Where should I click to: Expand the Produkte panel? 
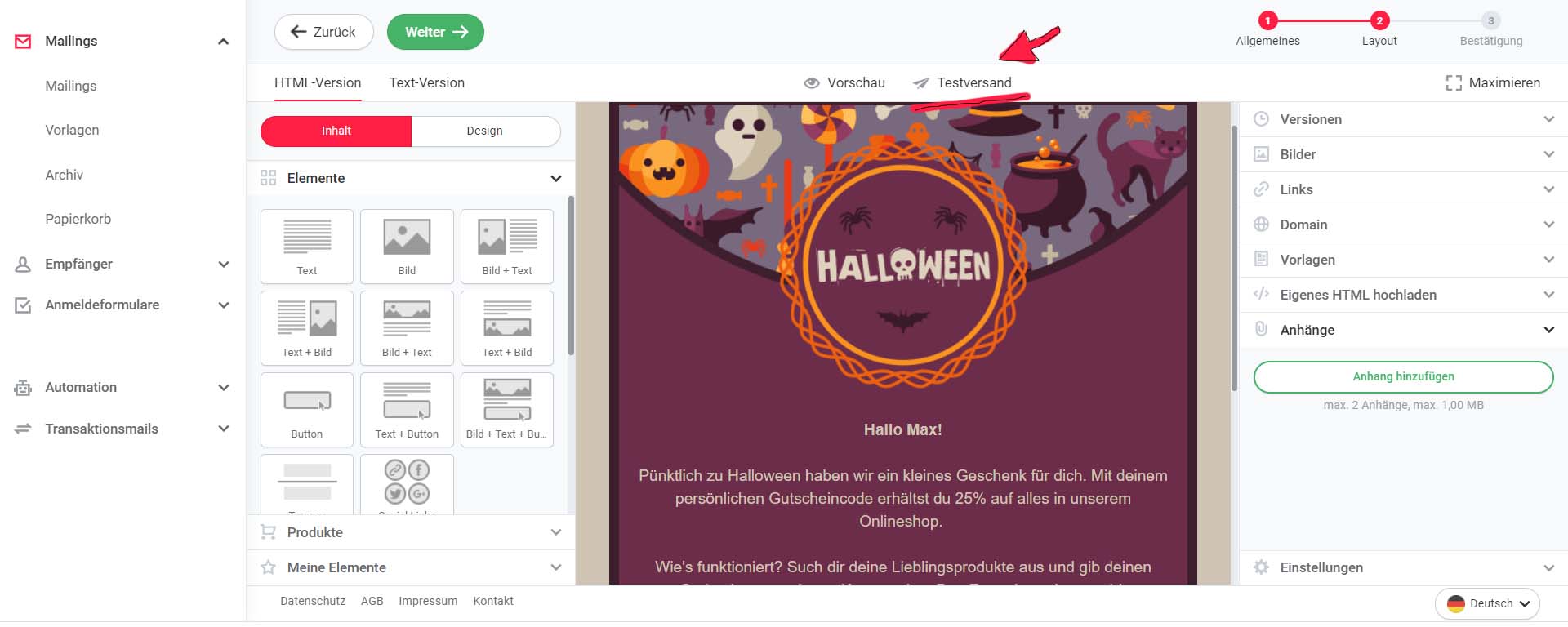[x=411, y=532]
